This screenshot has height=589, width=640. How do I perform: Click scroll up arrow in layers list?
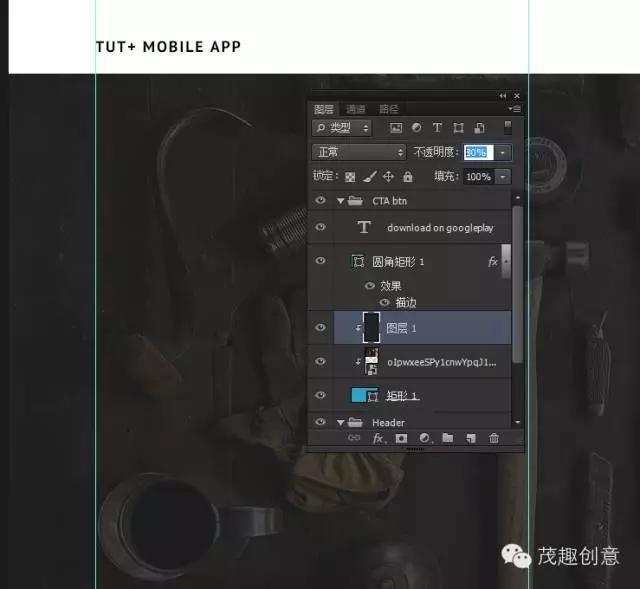click(518, 198)
